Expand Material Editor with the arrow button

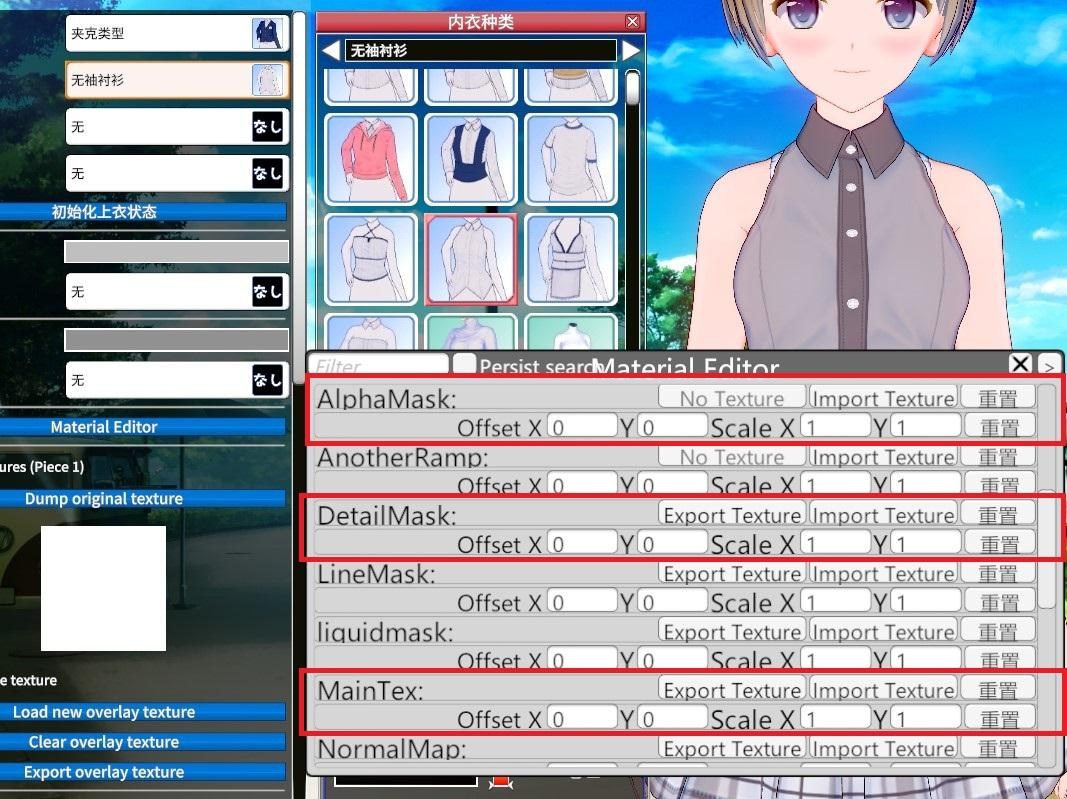1049,365
